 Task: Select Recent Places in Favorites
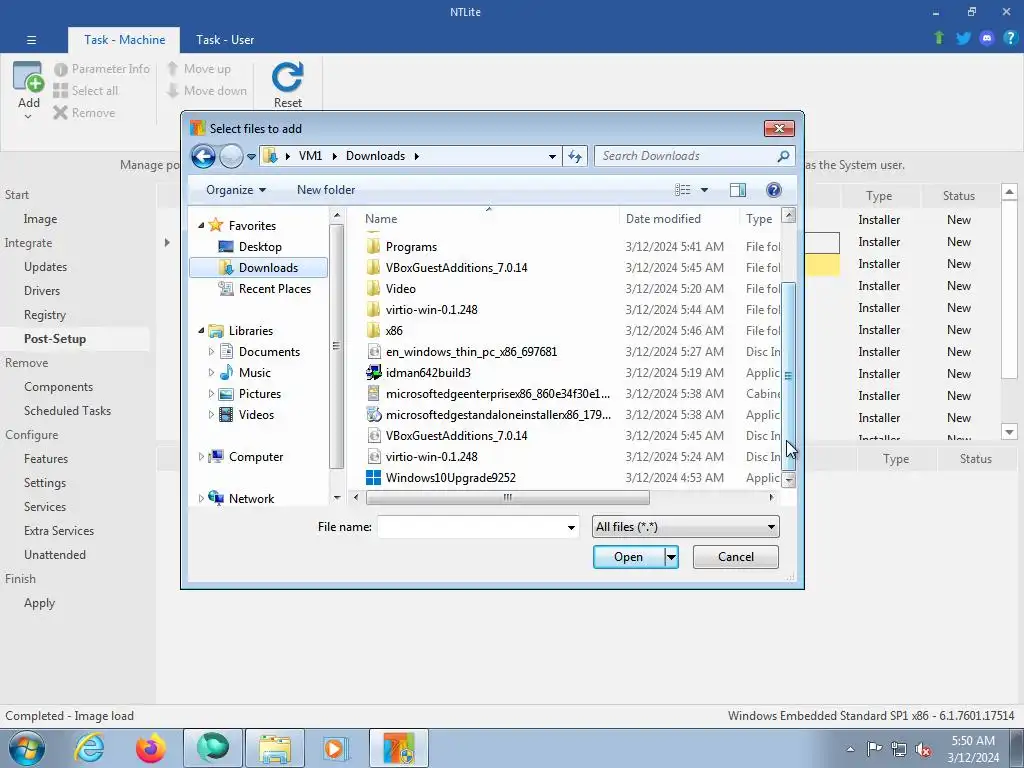click(274, 289)
